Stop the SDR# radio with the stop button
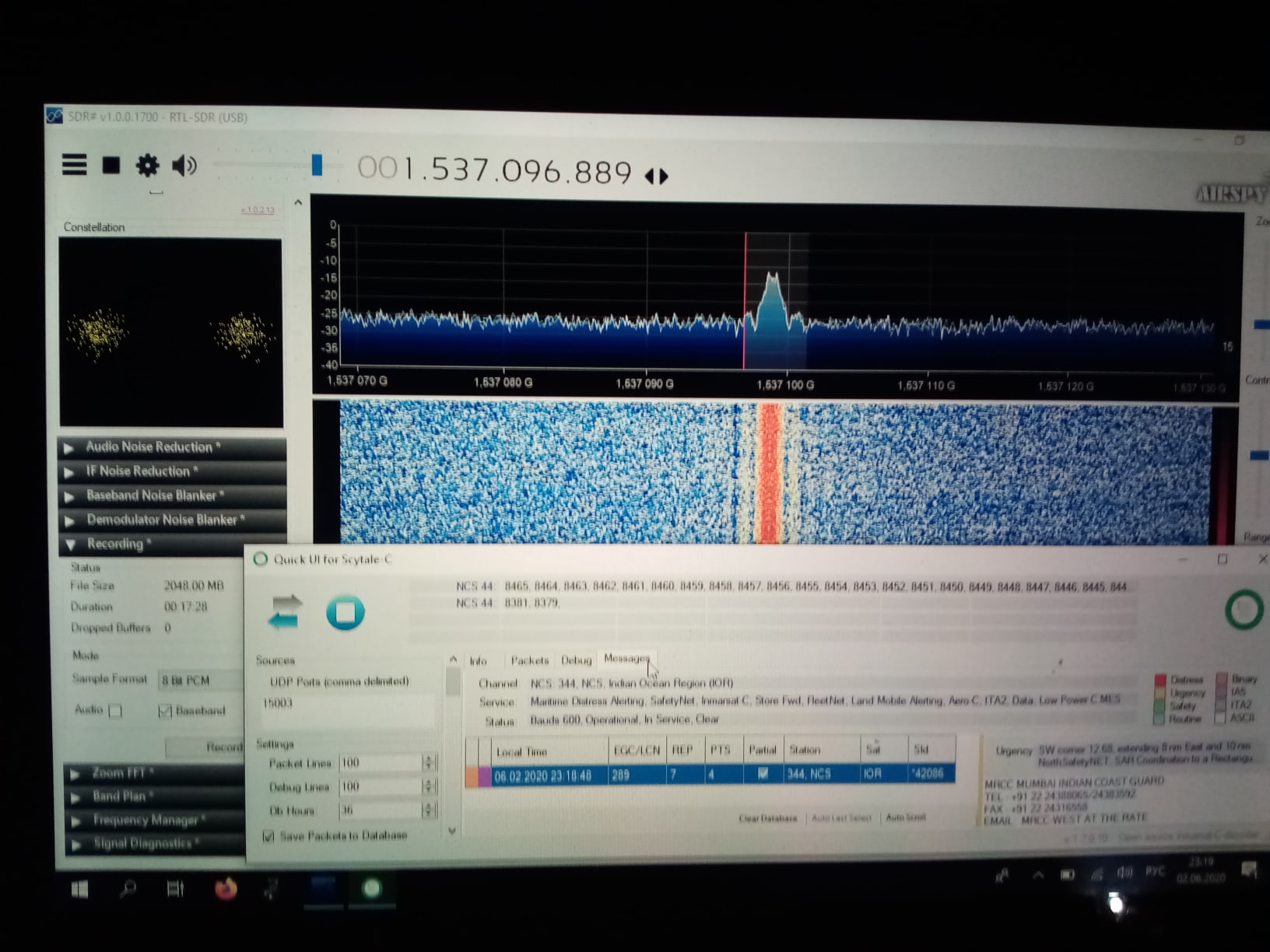This screenshot has height=952, width=1270. pos(111,165)
